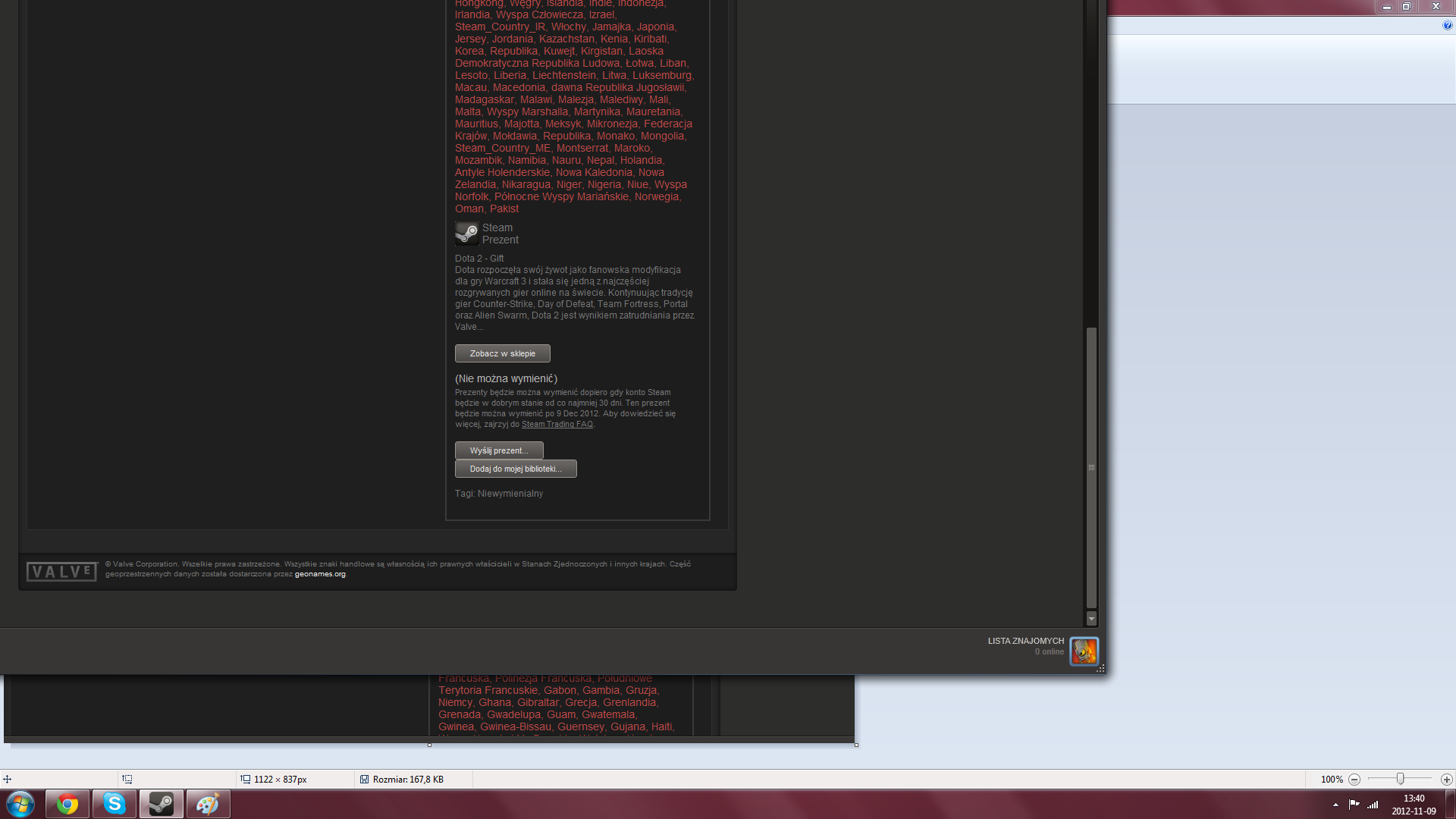The height and width of the screenshot is (819, 1456).
Task: Click the Action Center flag tray icon
Action: (x=1354, y=805)
